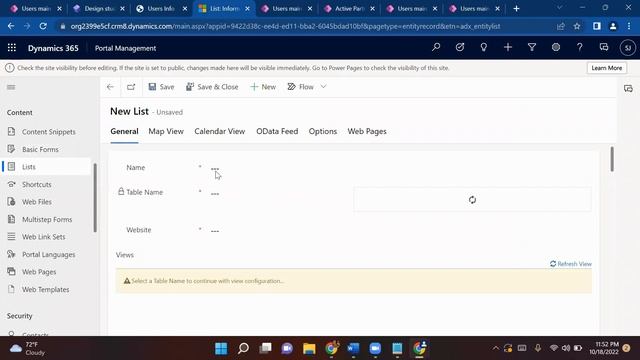Image resolution: width=640 pixels, height=360 pixels.
Task: Bookmark this page with the star icon
Action: tap(577, 26)
